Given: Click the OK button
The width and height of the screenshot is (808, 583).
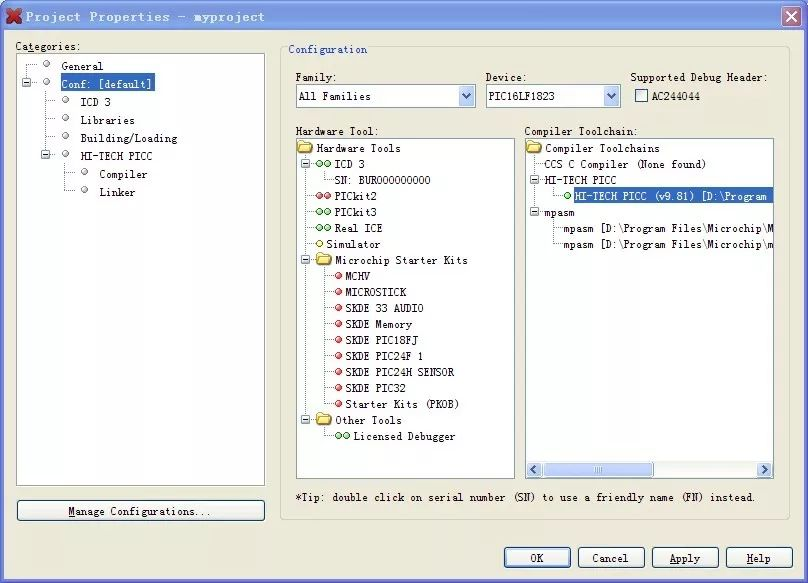Looking at the screenshot, I should (537, 558).
